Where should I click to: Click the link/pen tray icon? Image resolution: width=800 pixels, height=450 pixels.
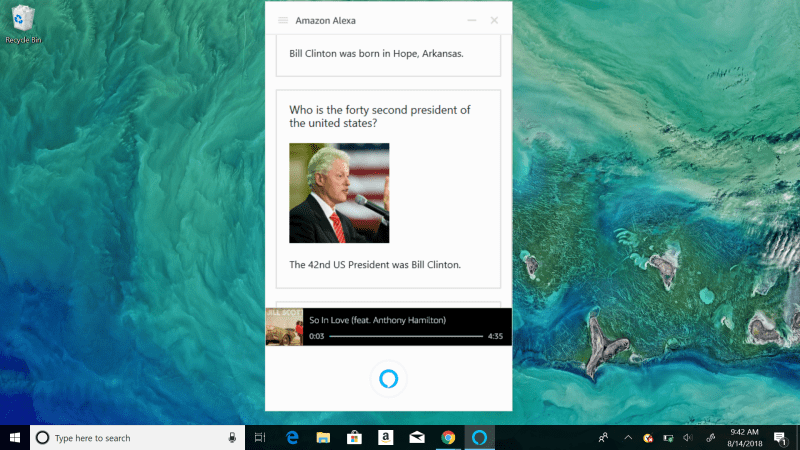tap(710, 438)
